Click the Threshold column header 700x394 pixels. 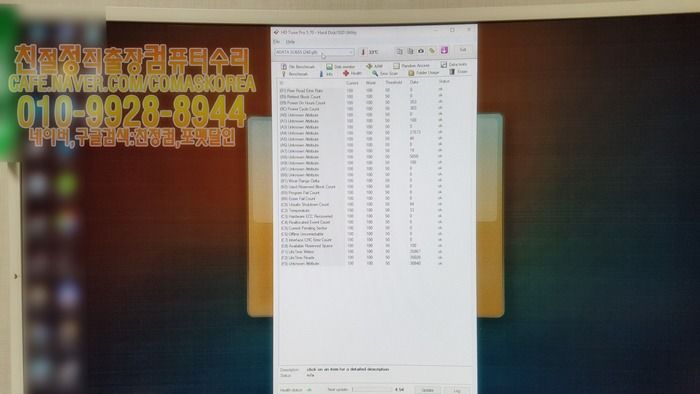pyautogui.click(x=394, y=83)
